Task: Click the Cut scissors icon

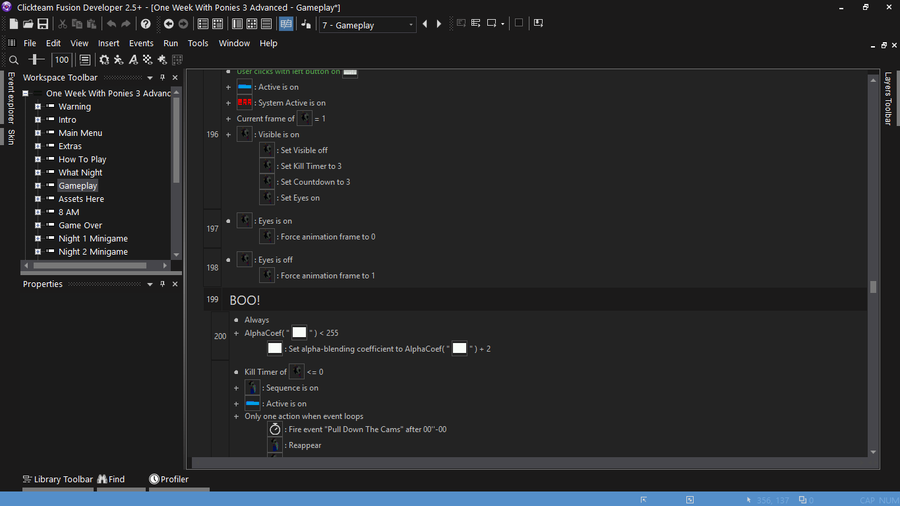Action: coord(63,24)
